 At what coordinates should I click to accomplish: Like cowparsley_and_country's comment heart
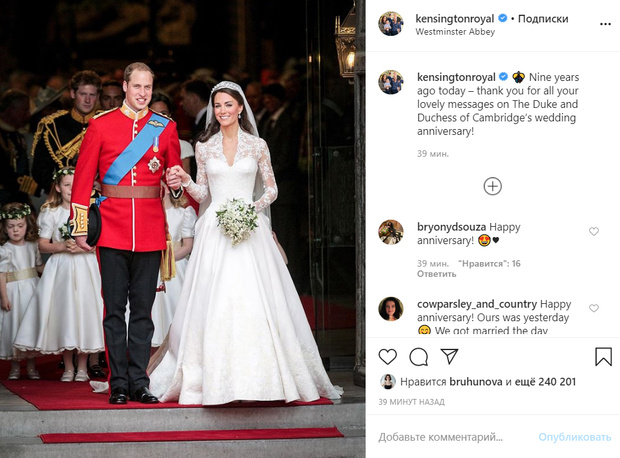tap(594, 308)
